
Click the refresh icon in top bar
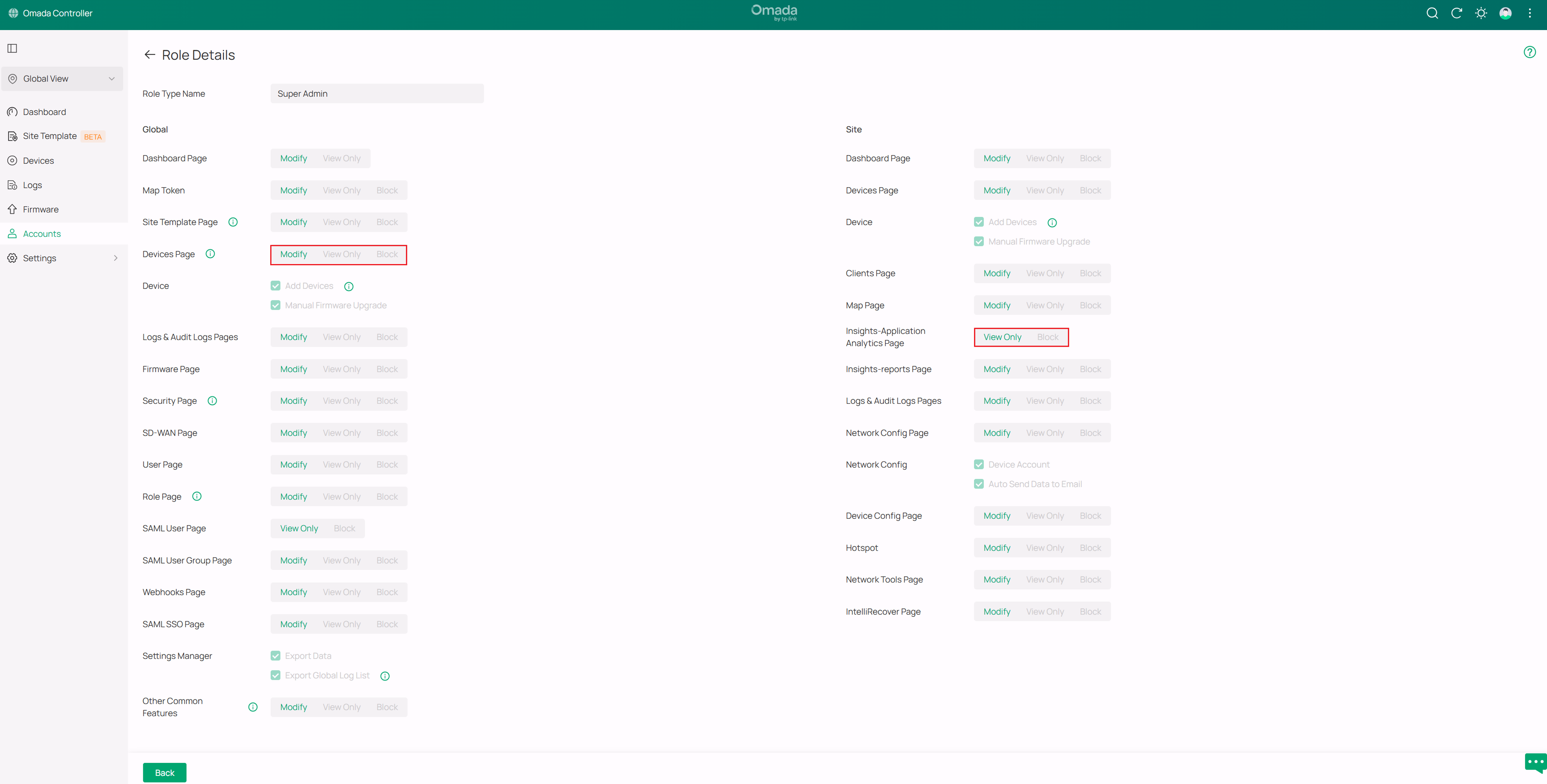point(1457,13)
